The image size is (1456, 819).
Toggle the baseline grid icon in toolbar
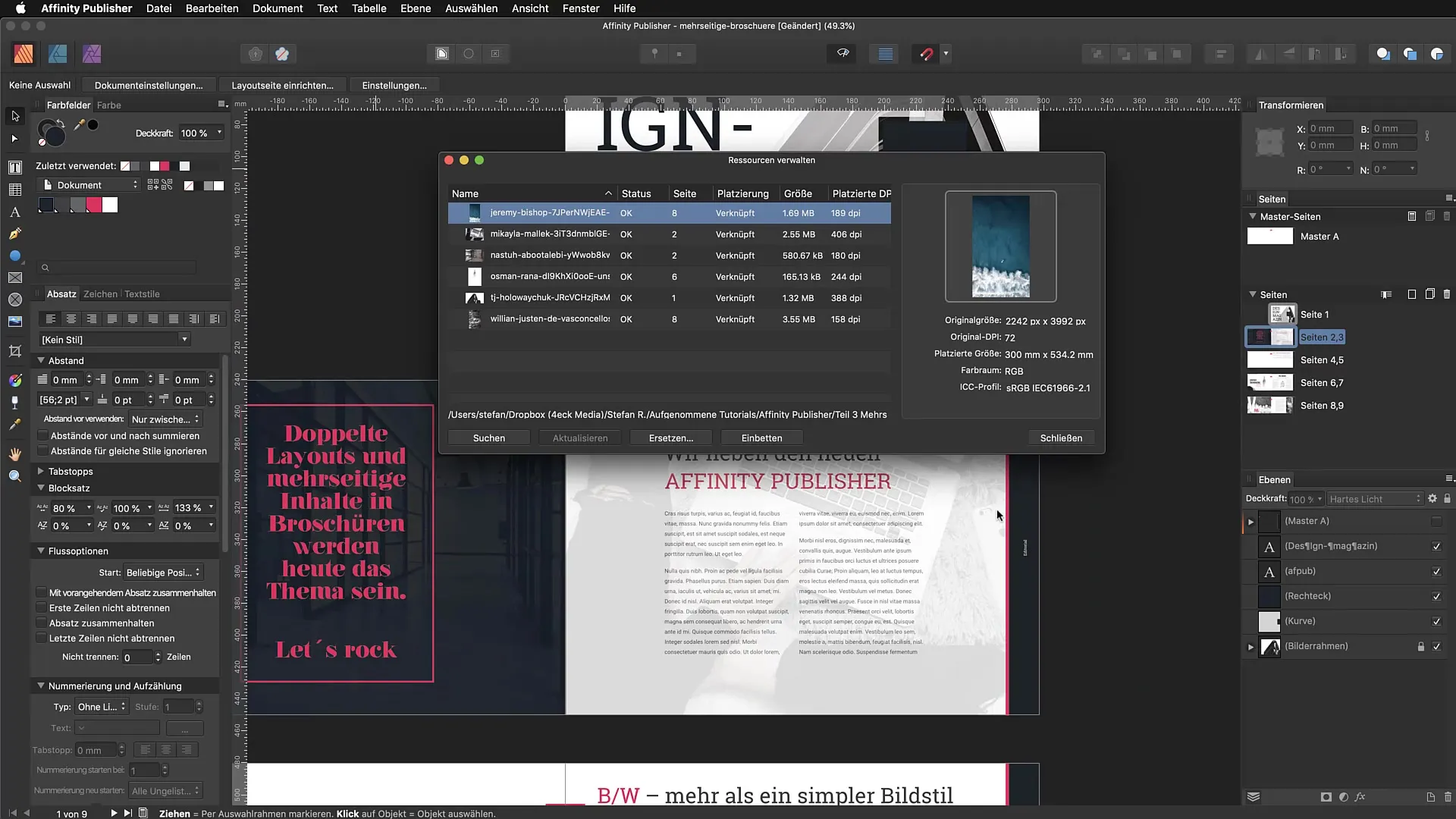[x=885, y=54]
